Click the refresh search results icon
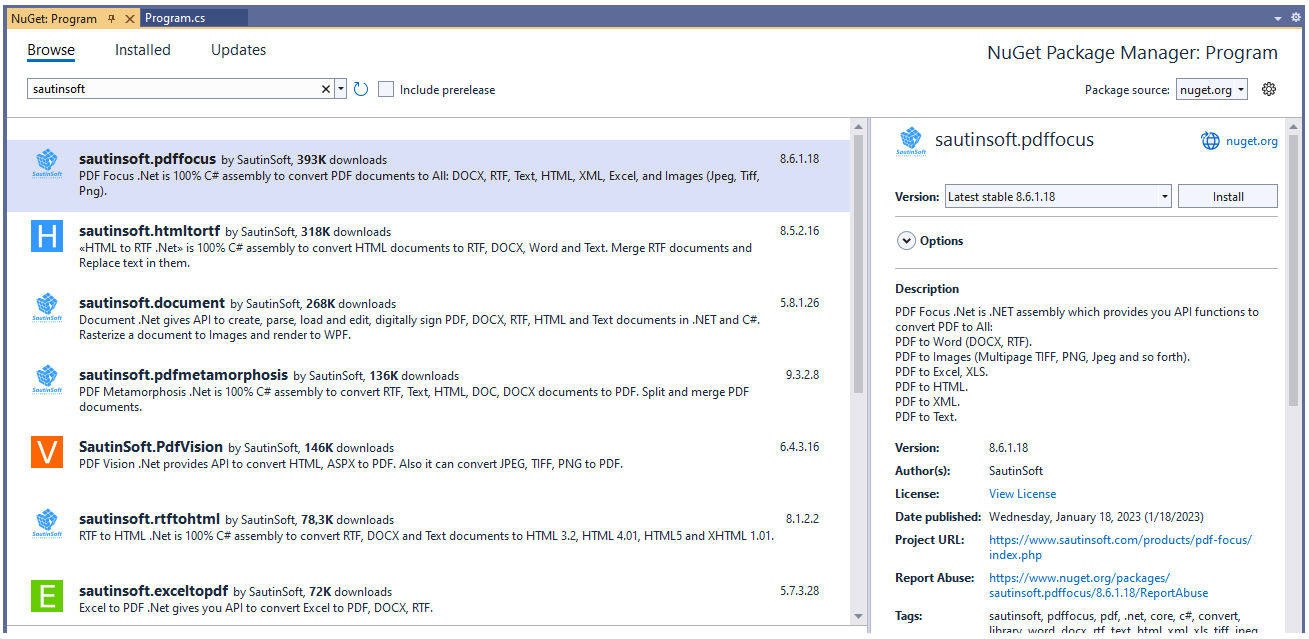Image resolution: width=1309 pixels, height=639 pixels. [361, 89]
